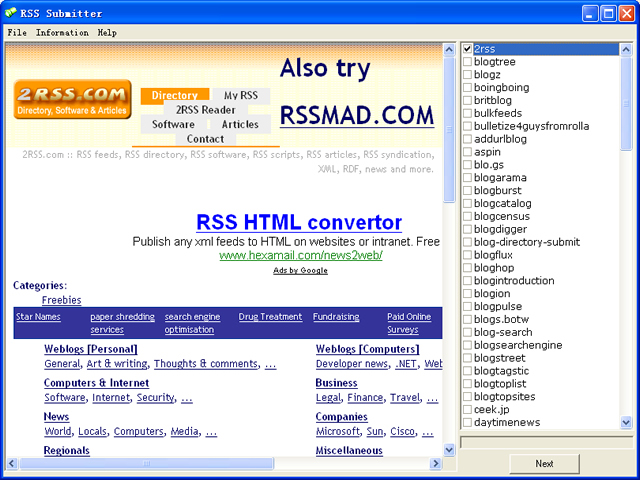Open the Contact tab
Image resolution: width=640 pixels, height=480 pixels.
click(x=205, y=139)
